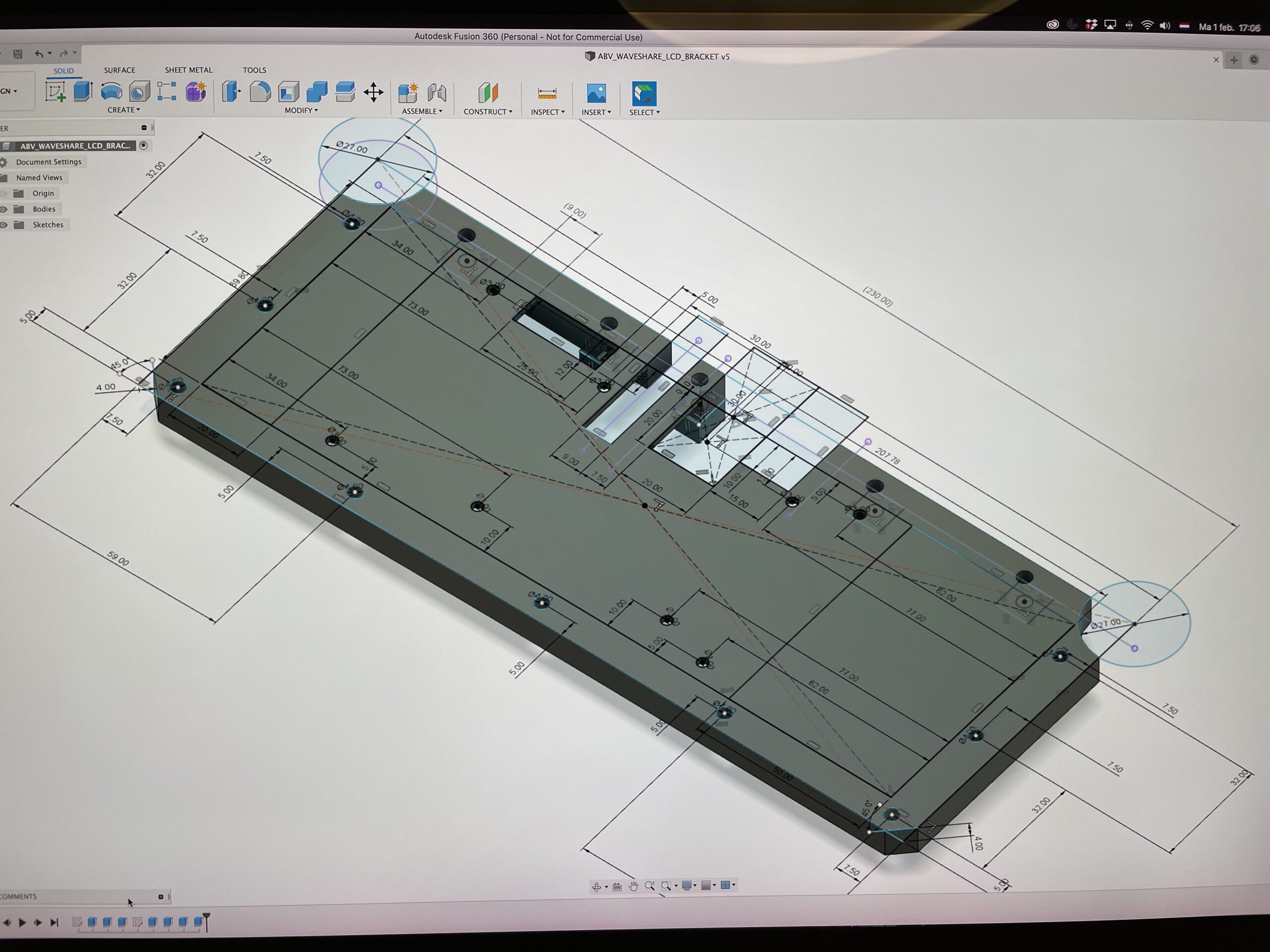Open the Measure tool under Inspect
This screenshot has height=952, width=1270.
coord(547,93)
